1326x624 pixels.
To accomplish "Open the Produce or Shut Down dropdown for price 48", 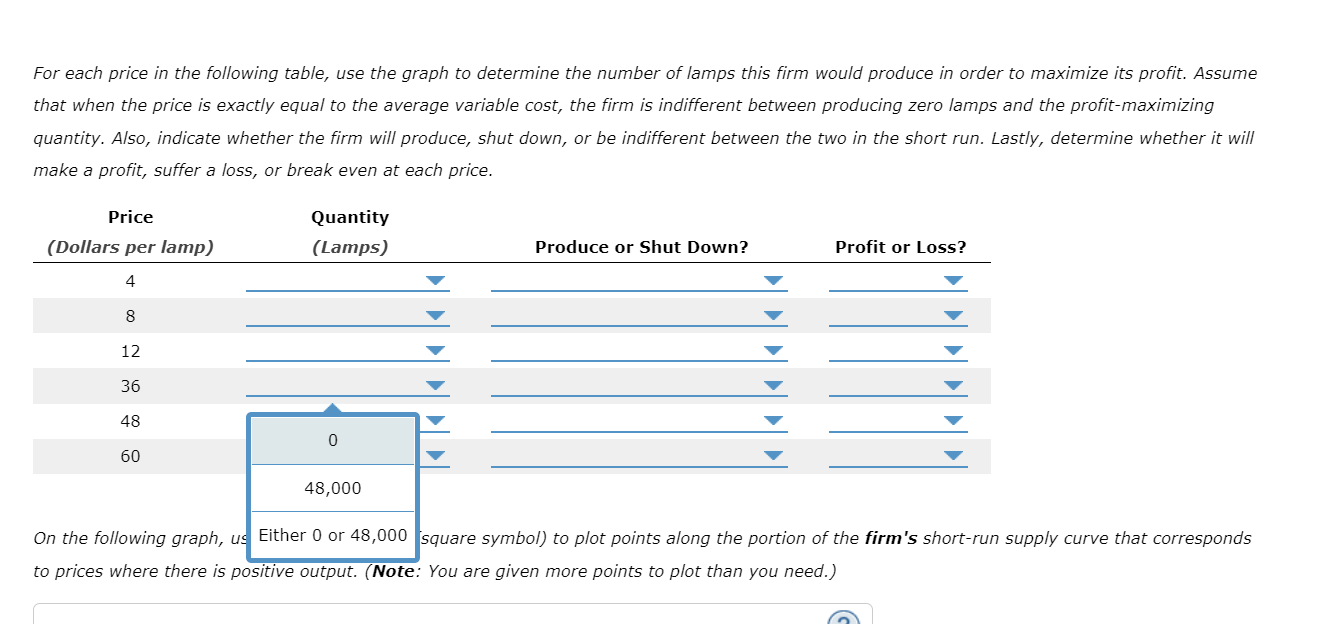I will [x=639, y=421].
